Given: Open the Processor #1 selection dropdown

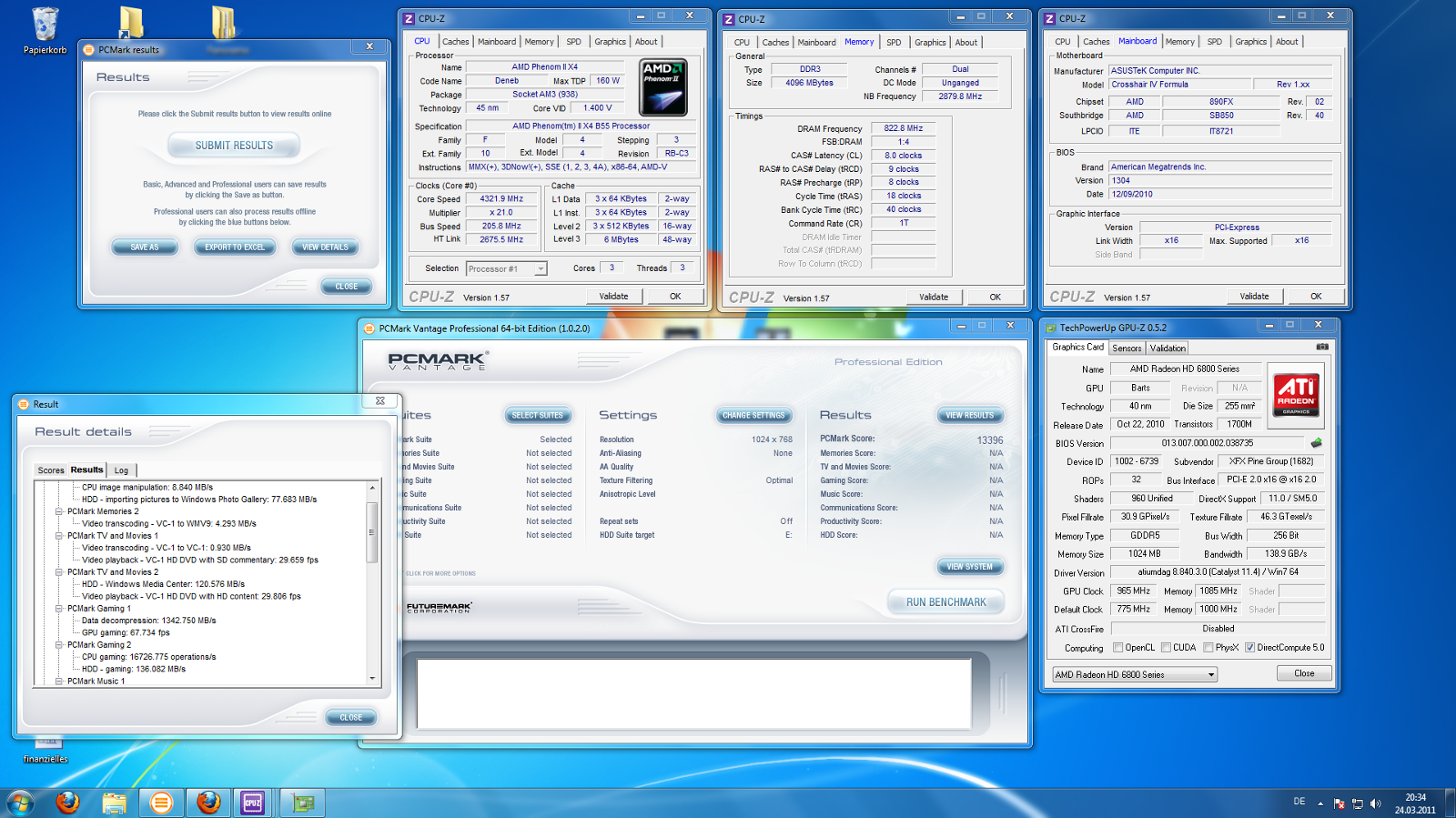Looking at the screenshot, I should (x=541, y=268).
